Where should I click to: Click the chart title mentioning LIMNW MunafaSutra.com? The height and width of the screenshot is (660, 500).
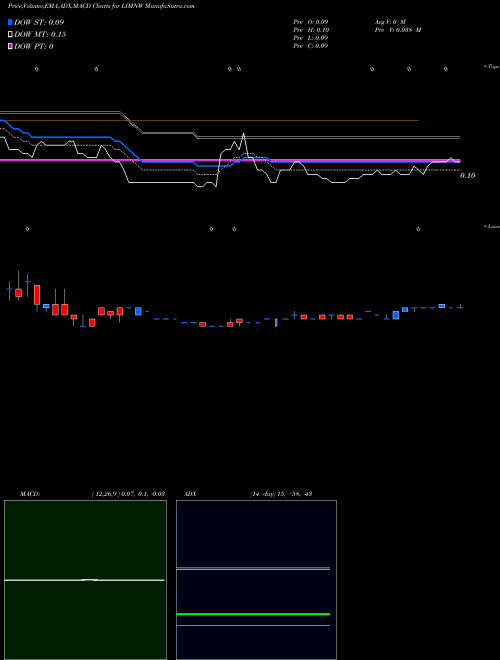[x=101, y=6]
